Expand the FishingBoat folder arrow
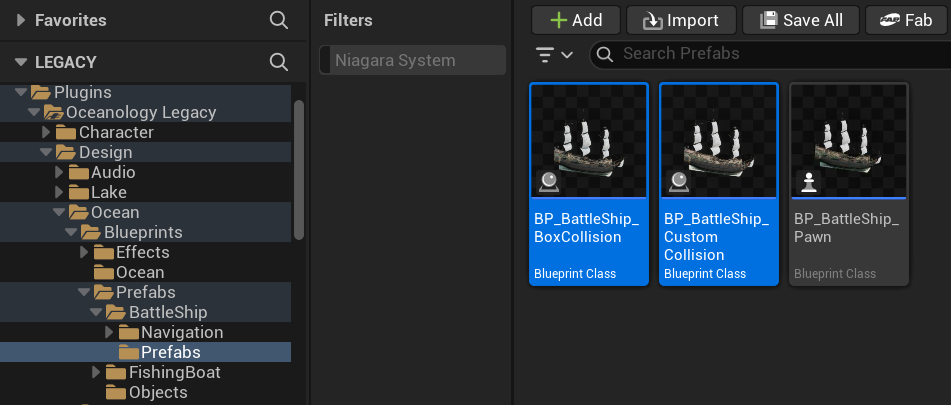 click(96, 372)
